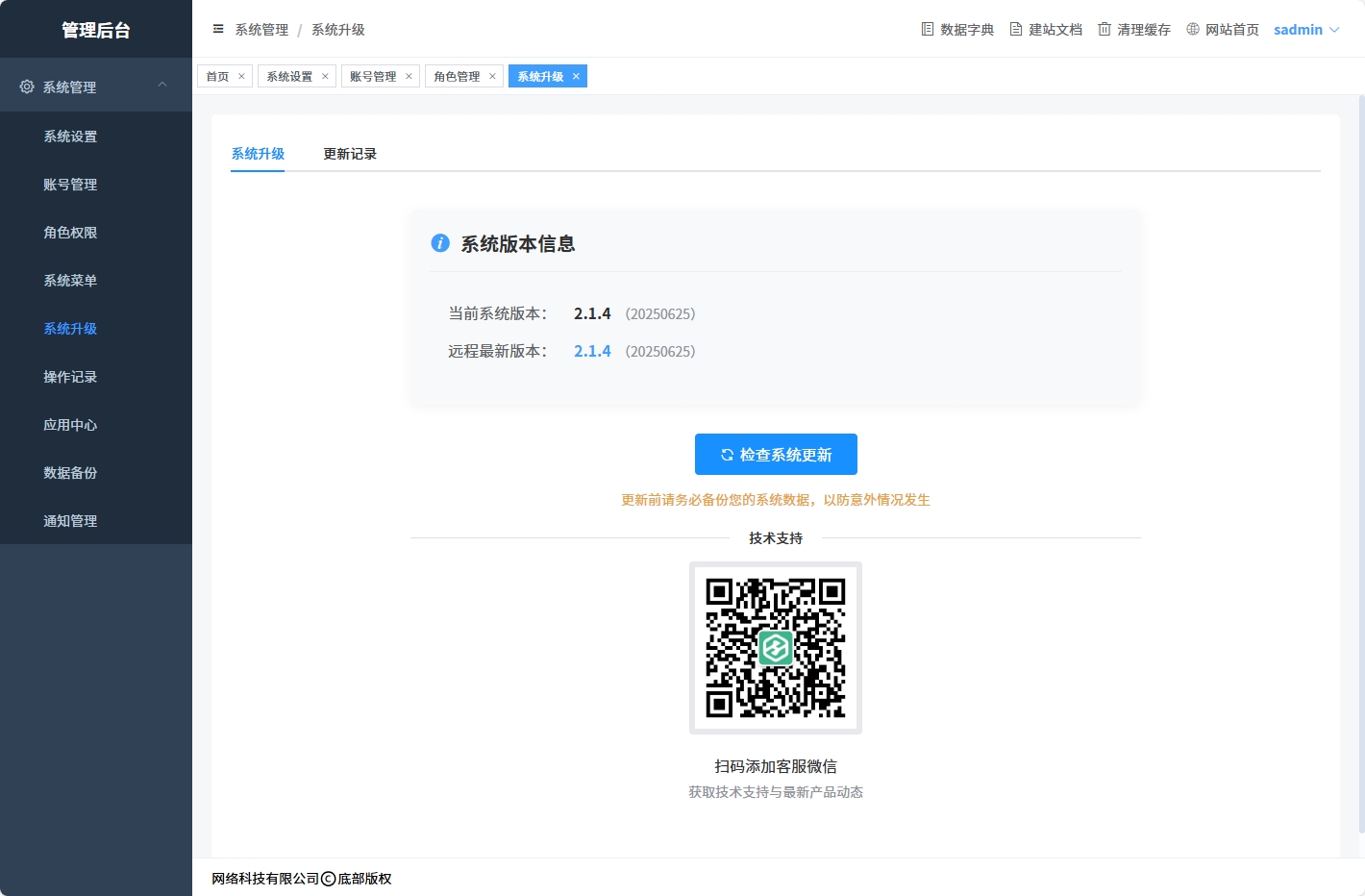The image size is (1365, 896).
Task: Click the 检查系统更新 button
Action: (776, 455)
